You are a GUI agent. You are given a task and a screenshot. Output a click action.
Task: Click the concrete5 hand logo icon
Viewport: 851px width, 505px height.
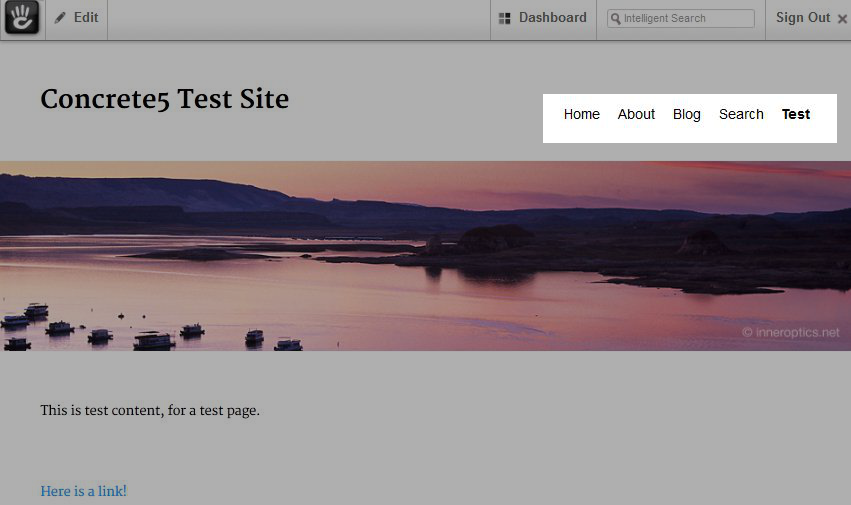click(22, 18)
